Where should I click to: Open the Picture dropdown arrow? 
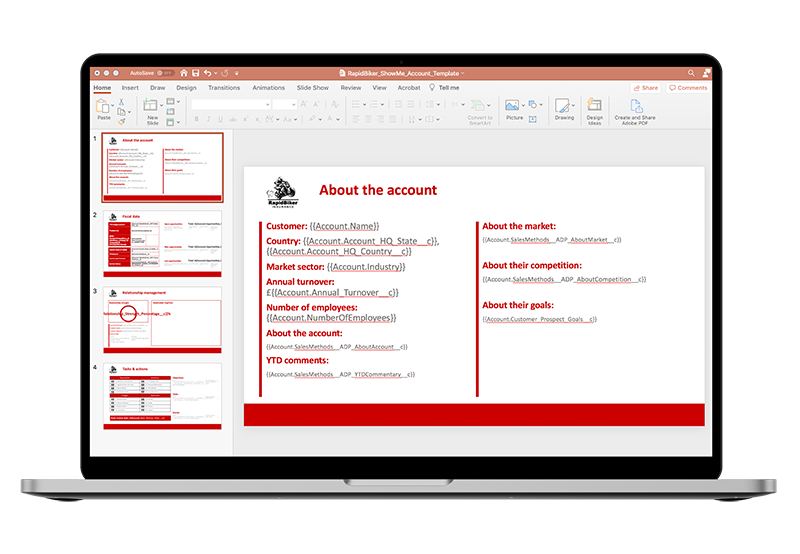coord(523,105)
